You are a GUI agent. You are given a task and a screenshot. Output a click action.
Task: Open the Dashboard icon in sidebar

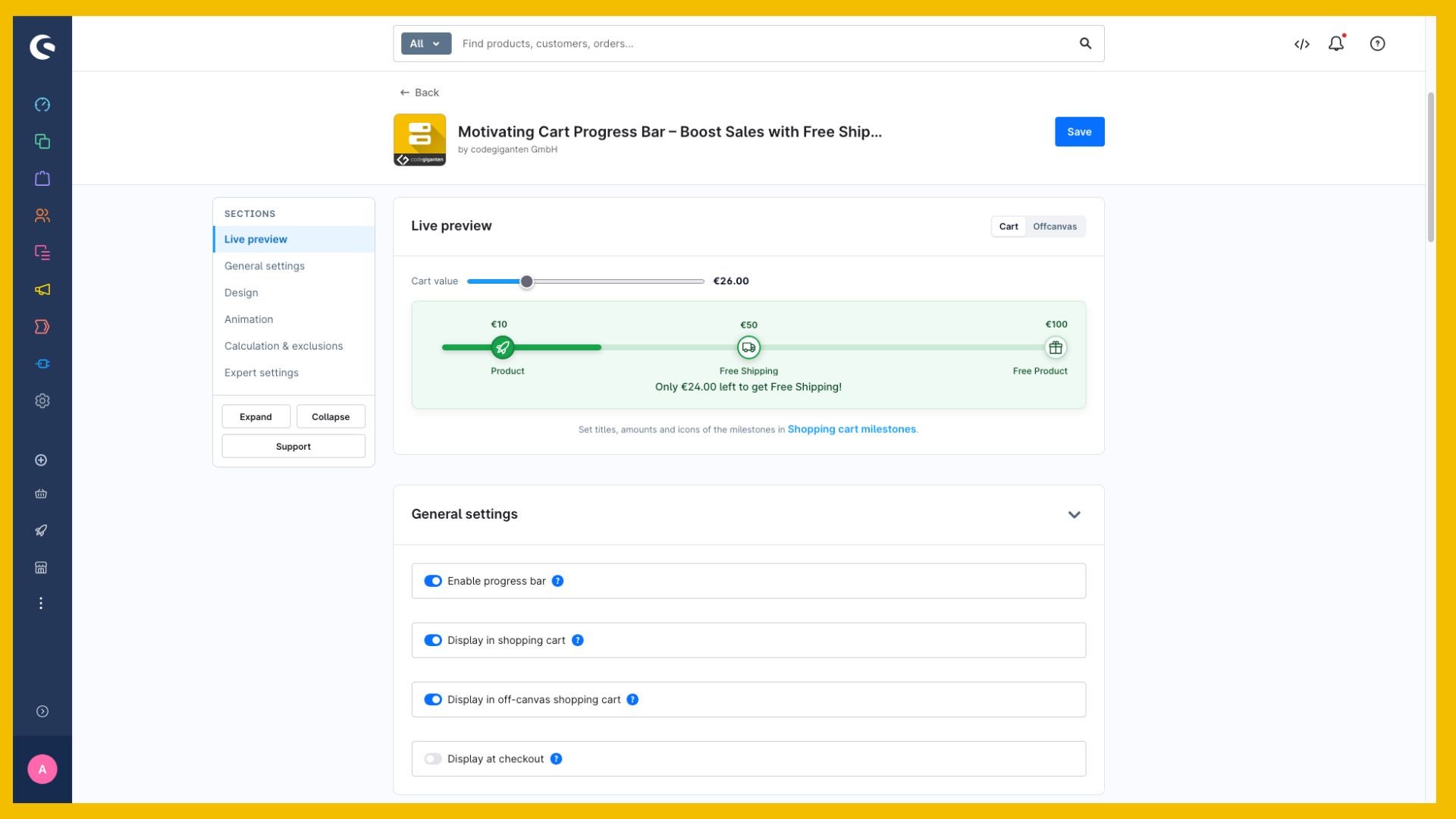42,105
